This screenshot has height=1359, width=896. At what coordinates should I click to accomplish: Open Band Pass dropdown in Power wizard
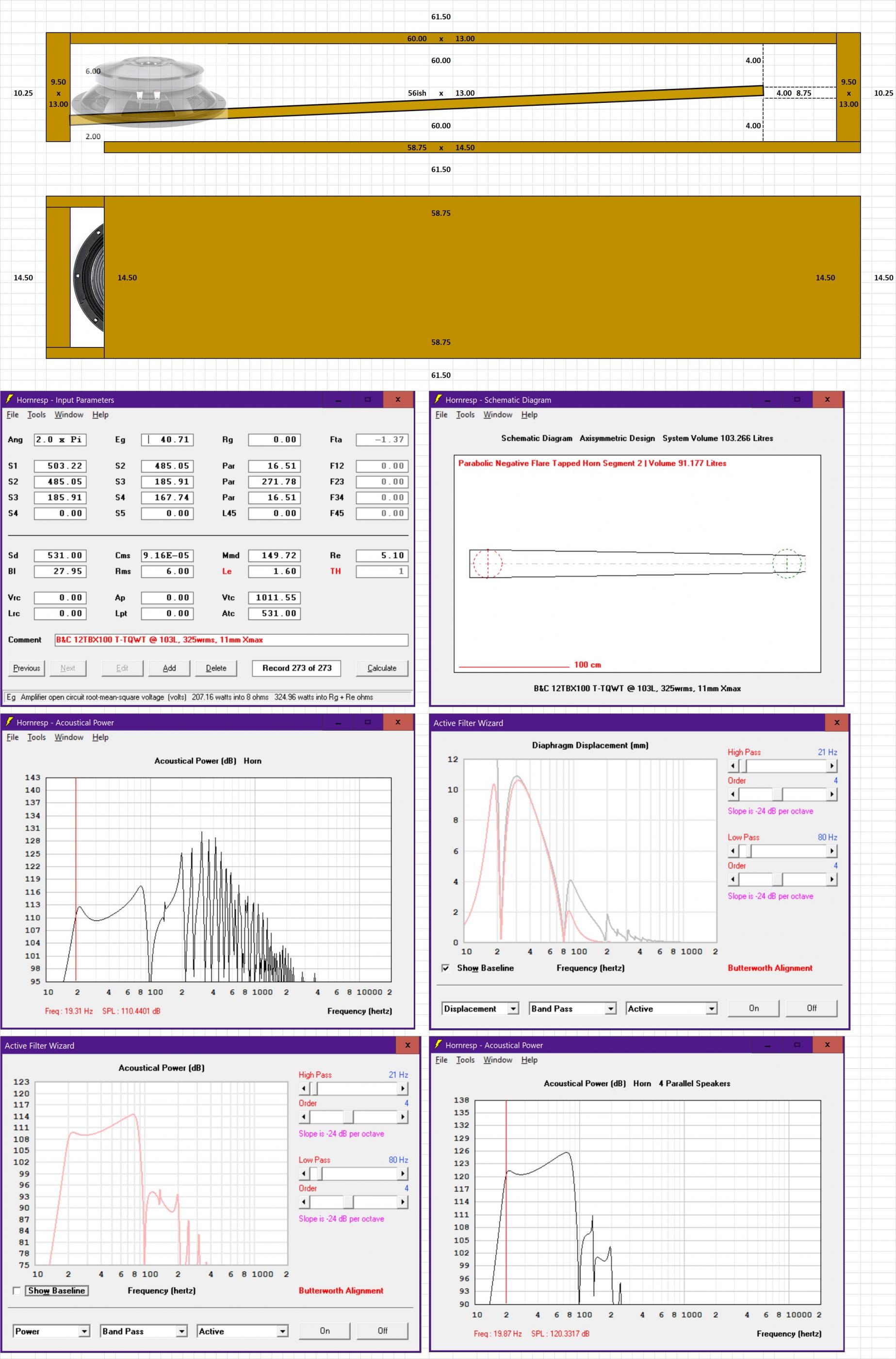182,1331
